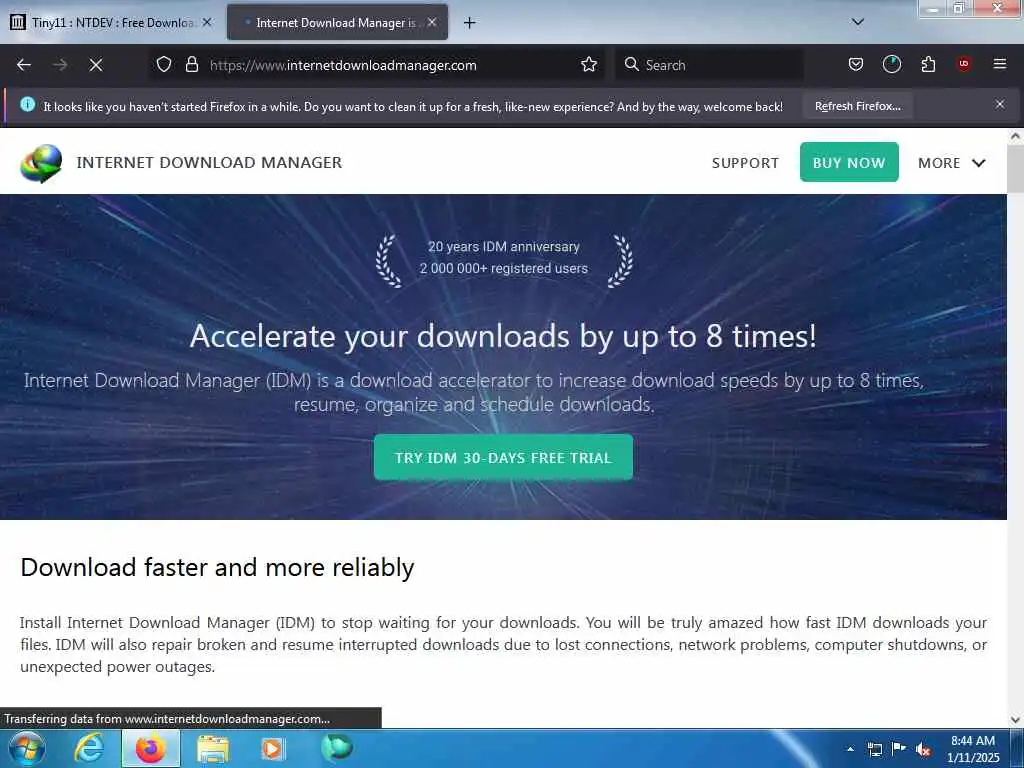Click the forward navigation arrow
Image resolution: width=1024 pixels, height=768 pixels.
click(60, 65)
